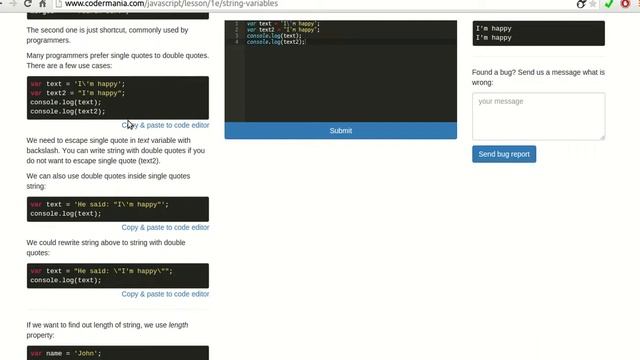Bookmark this page with the star icon

[x=593, y=4]
